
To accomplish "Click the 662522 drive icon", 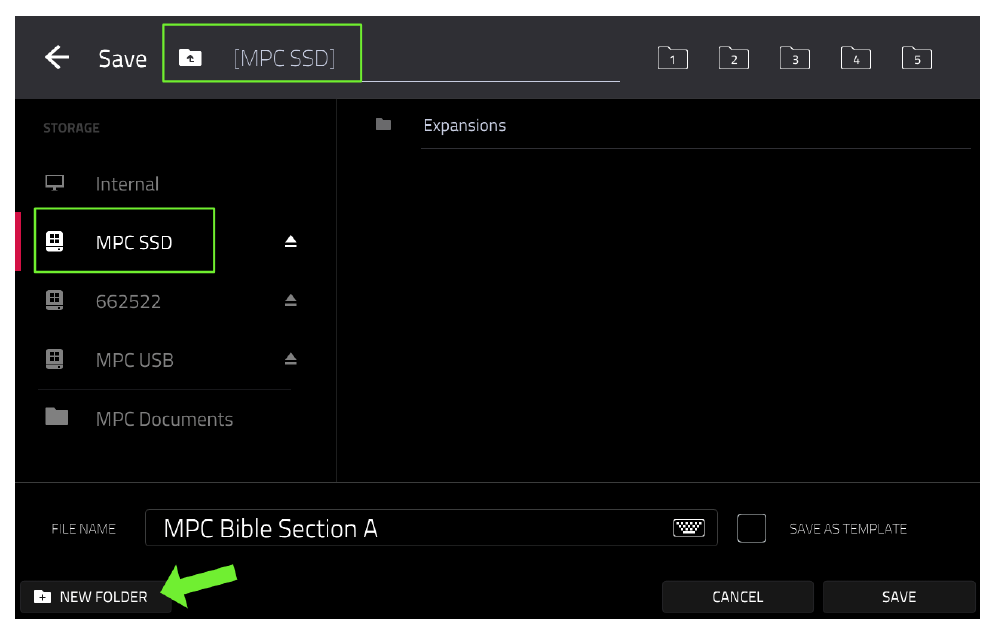I will pos(55,300).
